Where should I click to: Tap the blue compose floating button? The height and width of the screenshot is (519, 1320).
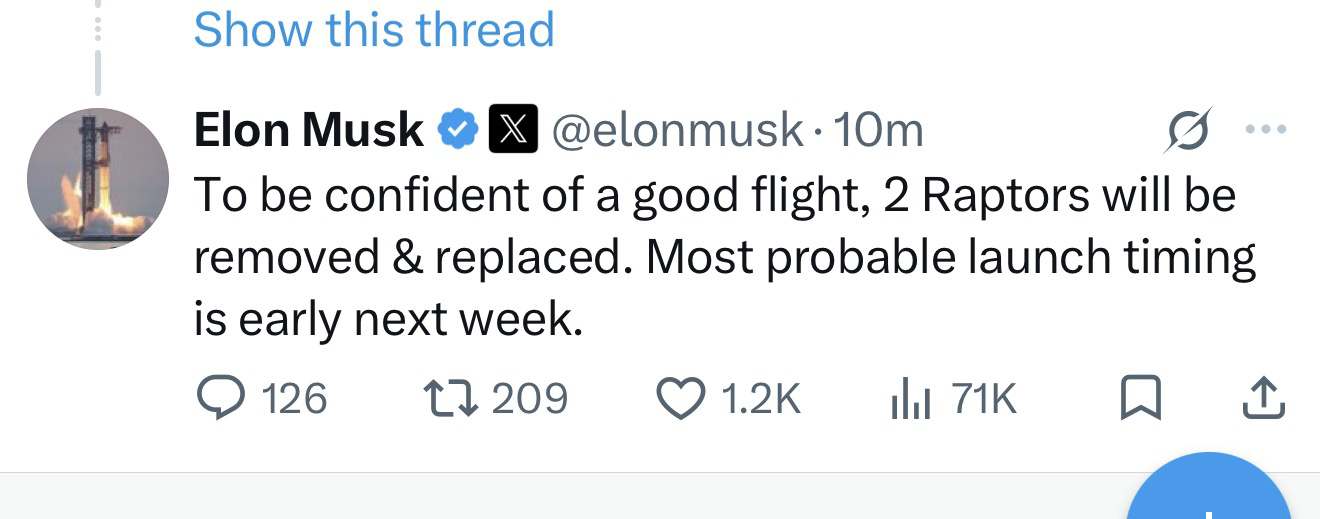tap(1209, 490)
